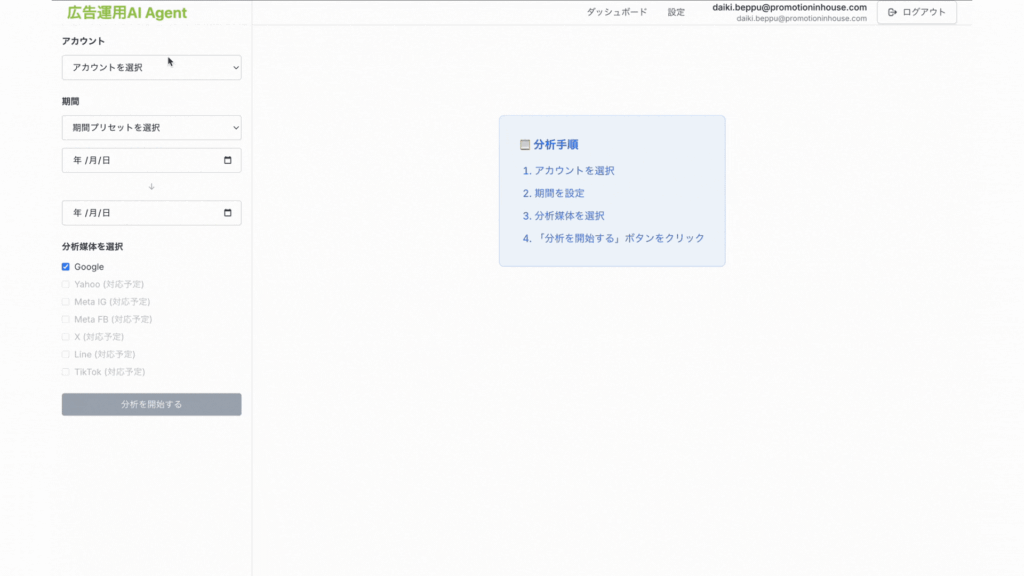Viewport: 1024px width, 576px height.
Task: Click the clipboard icon beside 分析手順
Action: pos(523,142)
